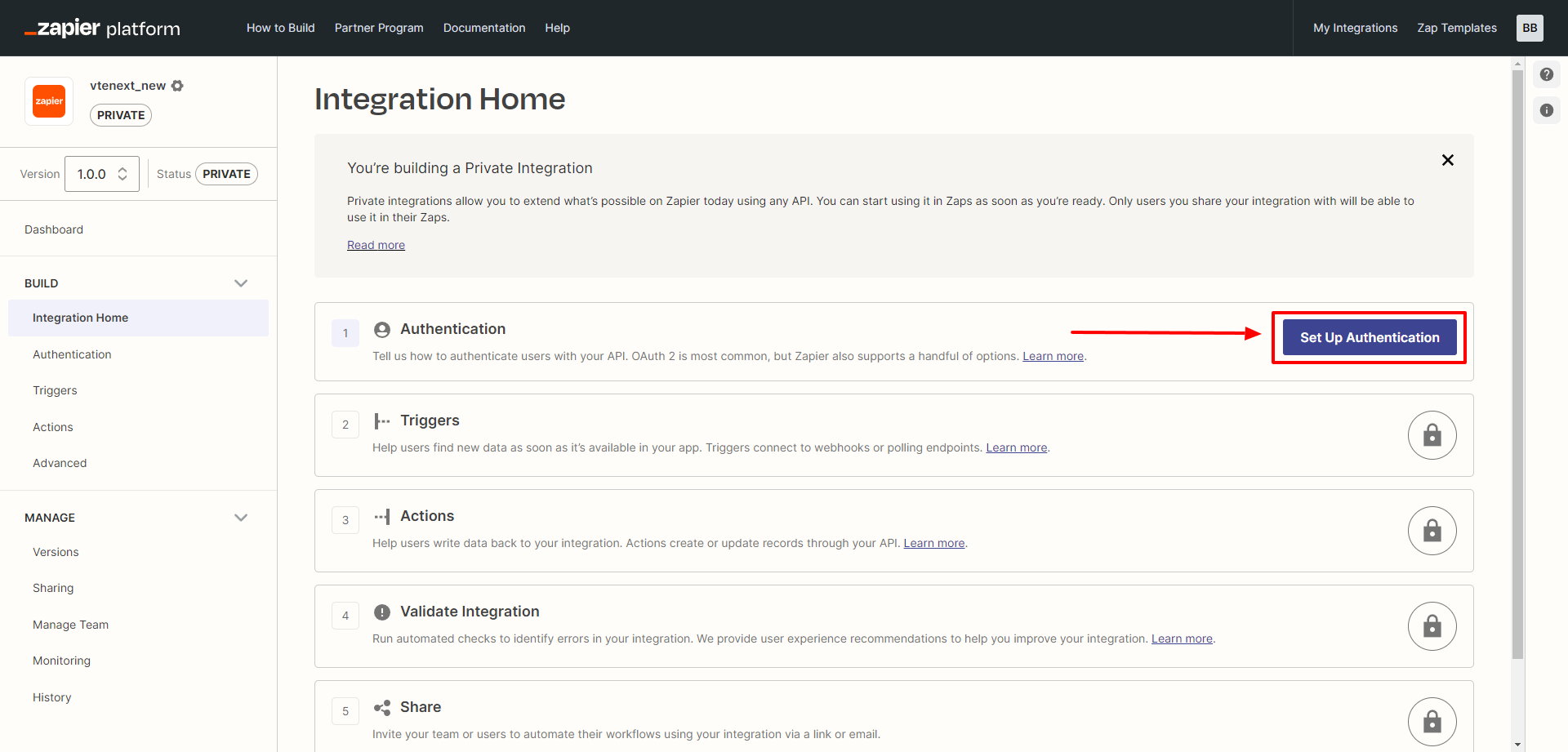This screenshot has height=752, width=1568.
Task: Click the Validate Integration heading
Action: click(470, 612)
